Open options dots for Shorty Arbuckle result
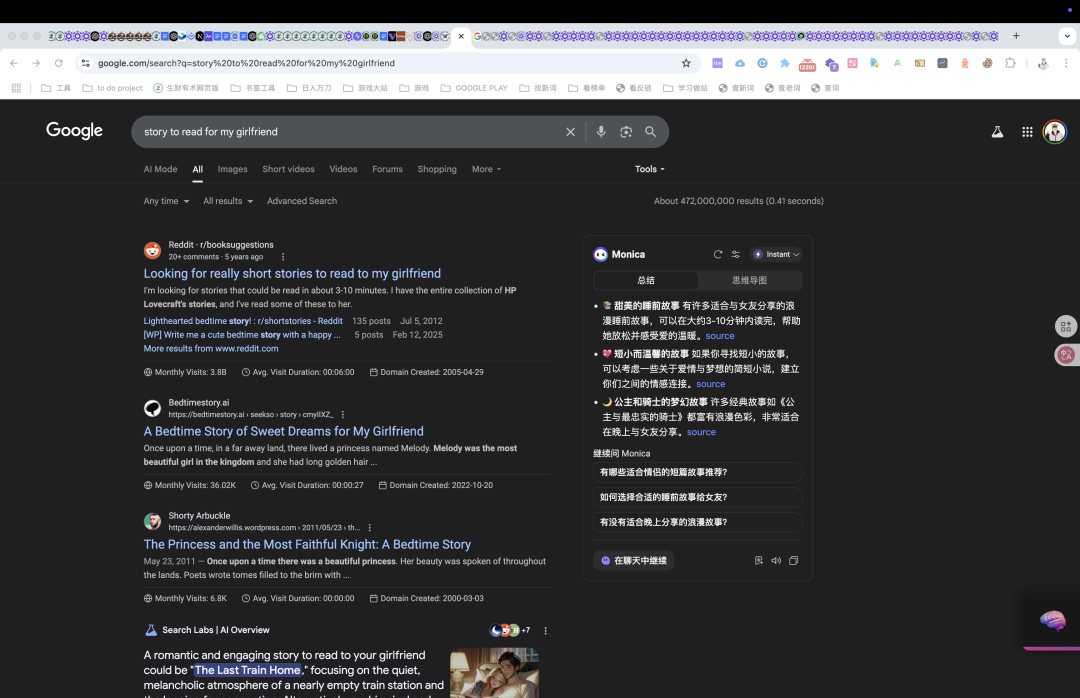This screenshot has width=1080, height=698. pyautogui.click(x=369, y=528)
